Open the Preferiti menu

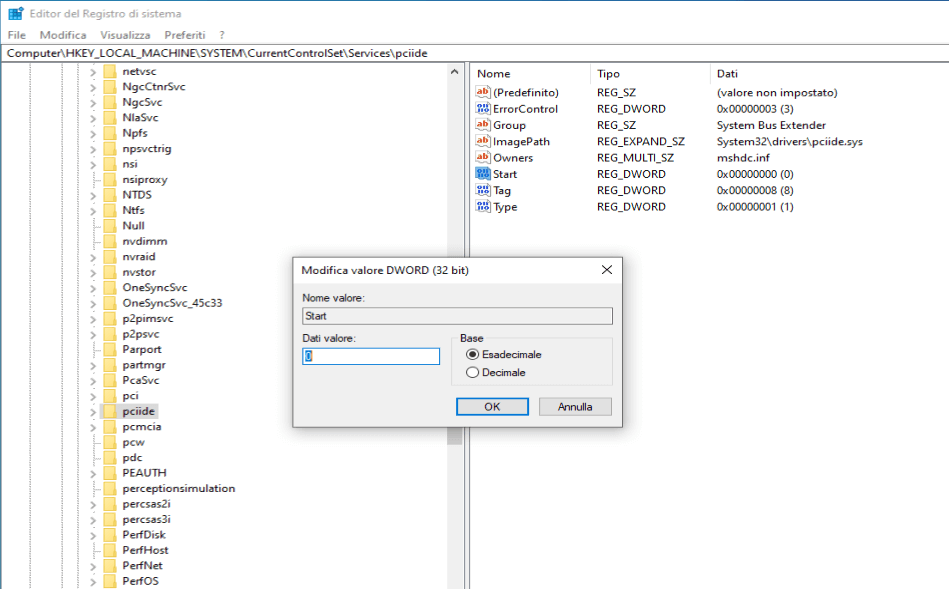(x=185, y=35)
